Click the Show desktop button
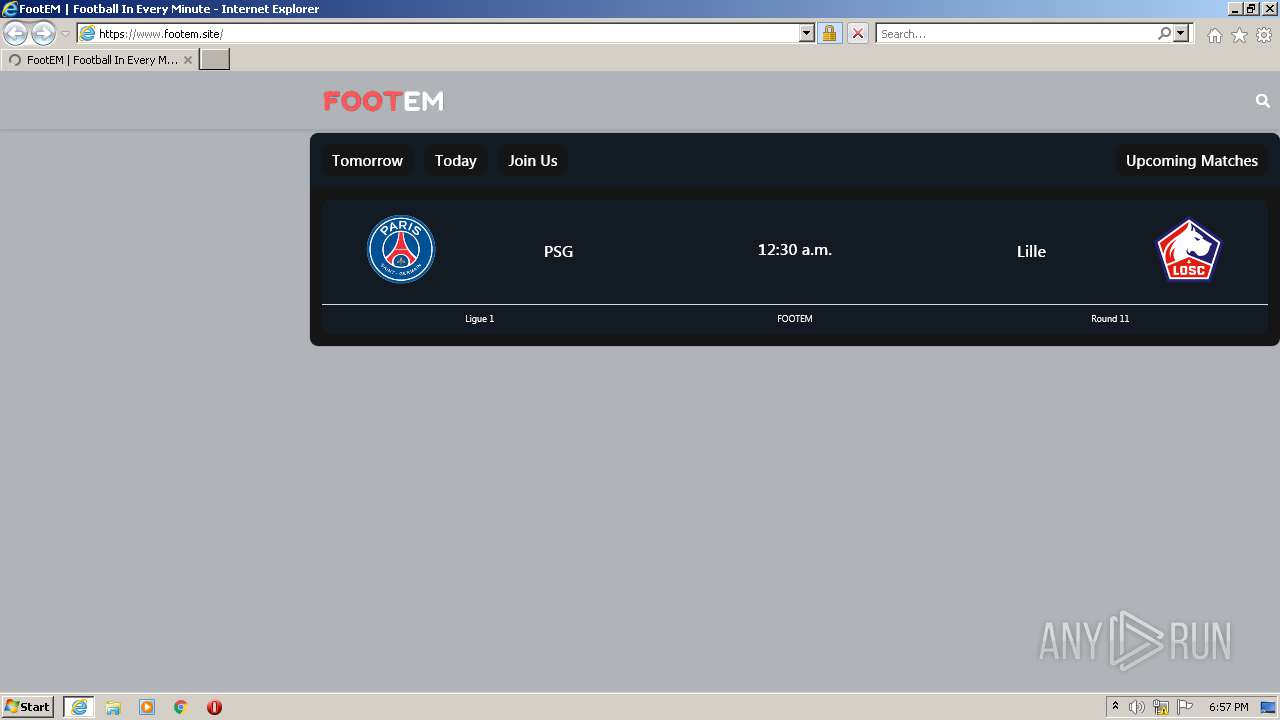 pyautogui.click(x=1268, y=707)
